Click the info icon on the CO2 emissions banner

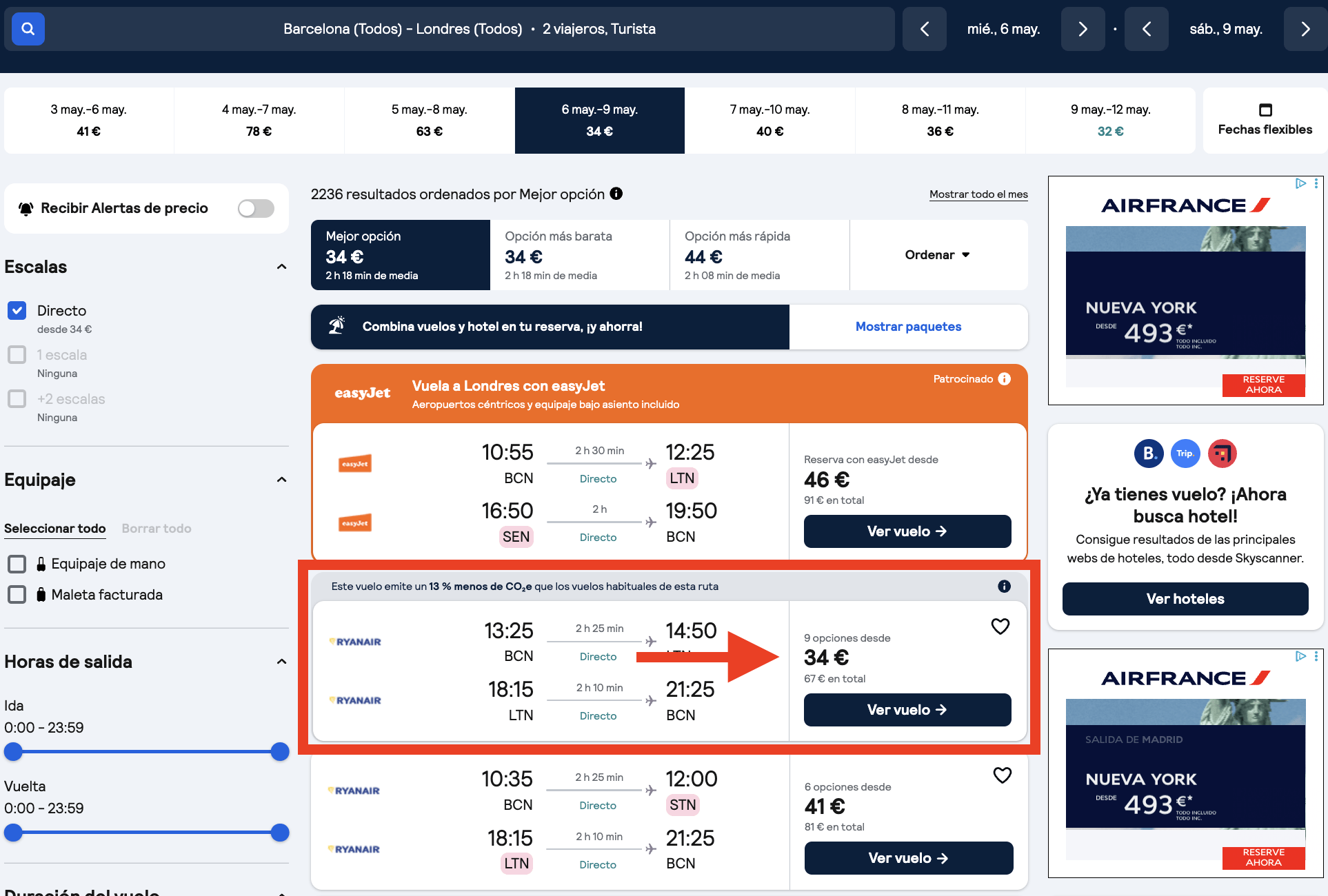point(1004,586)
